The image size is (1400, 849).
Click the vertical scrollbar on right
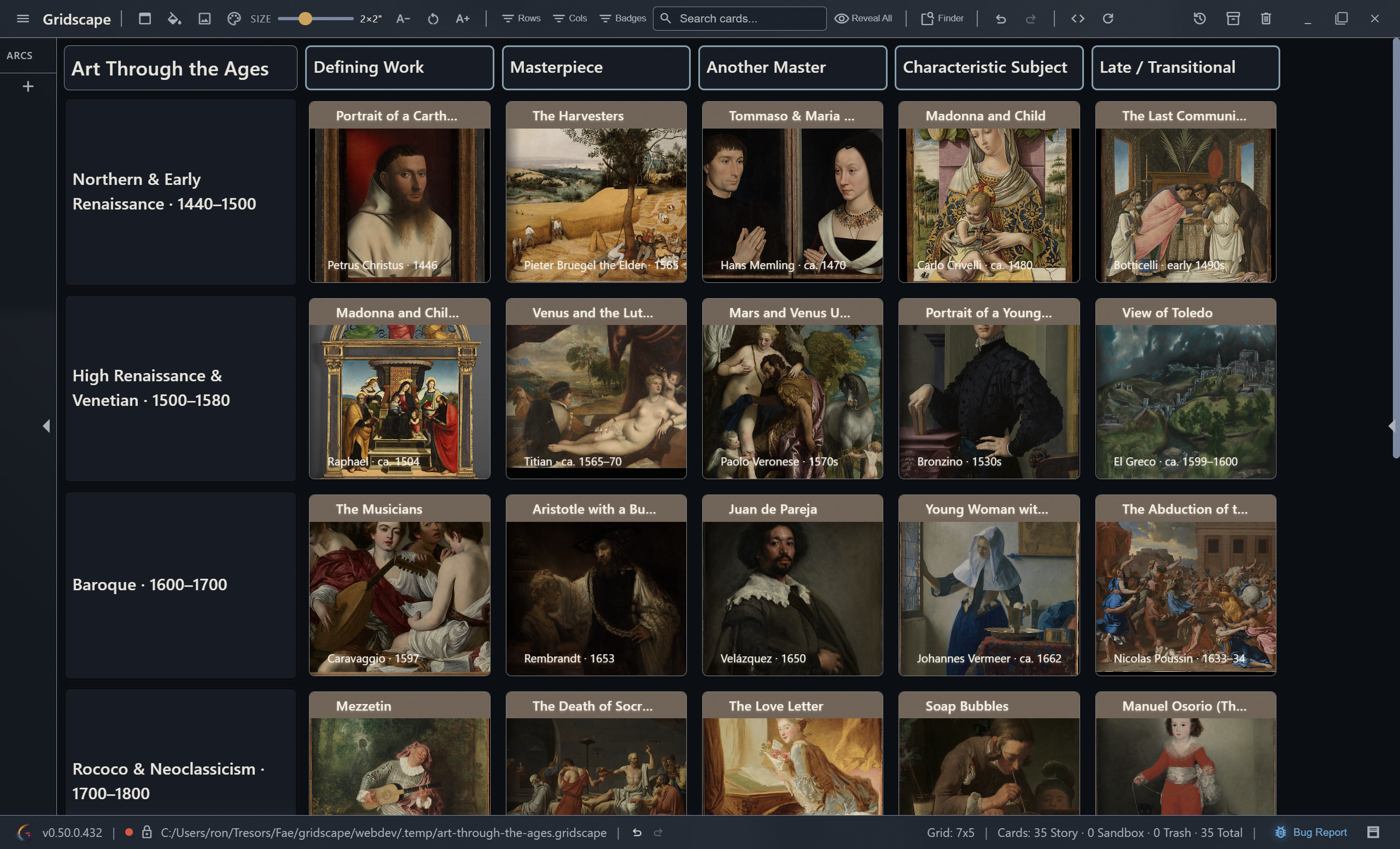pos(1396,248)
